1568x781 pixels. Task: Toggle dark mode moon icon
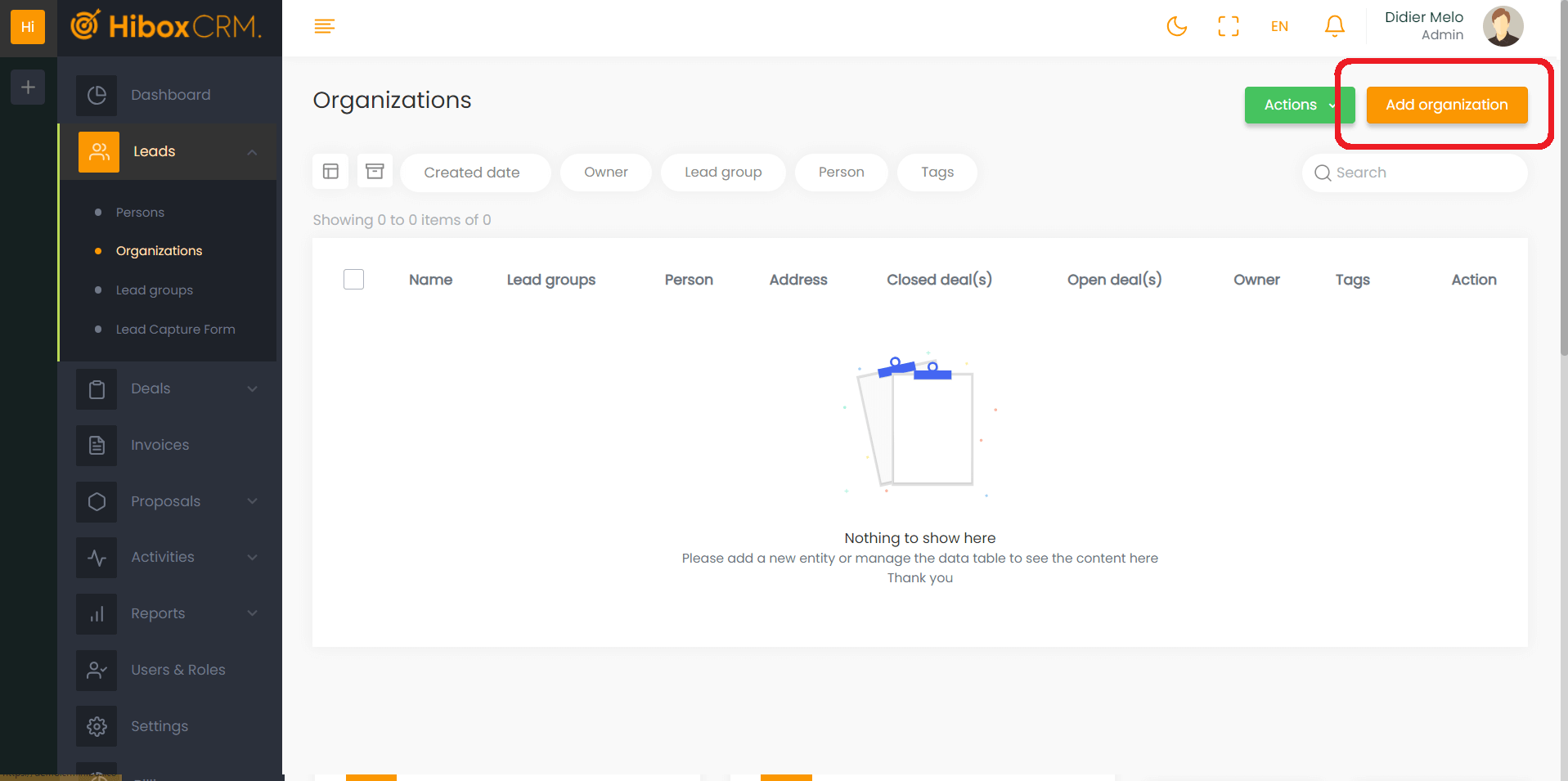click(1176, 26)
